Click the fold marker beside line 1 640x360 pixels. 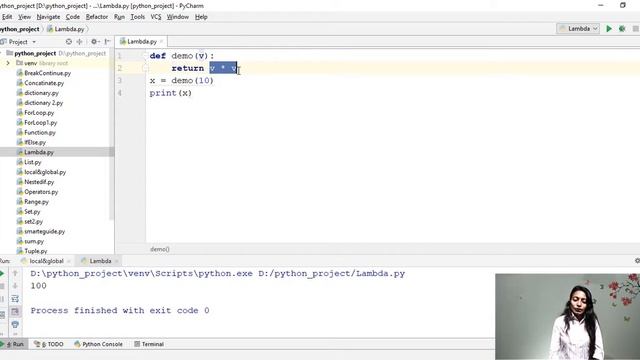coord(145,56)
